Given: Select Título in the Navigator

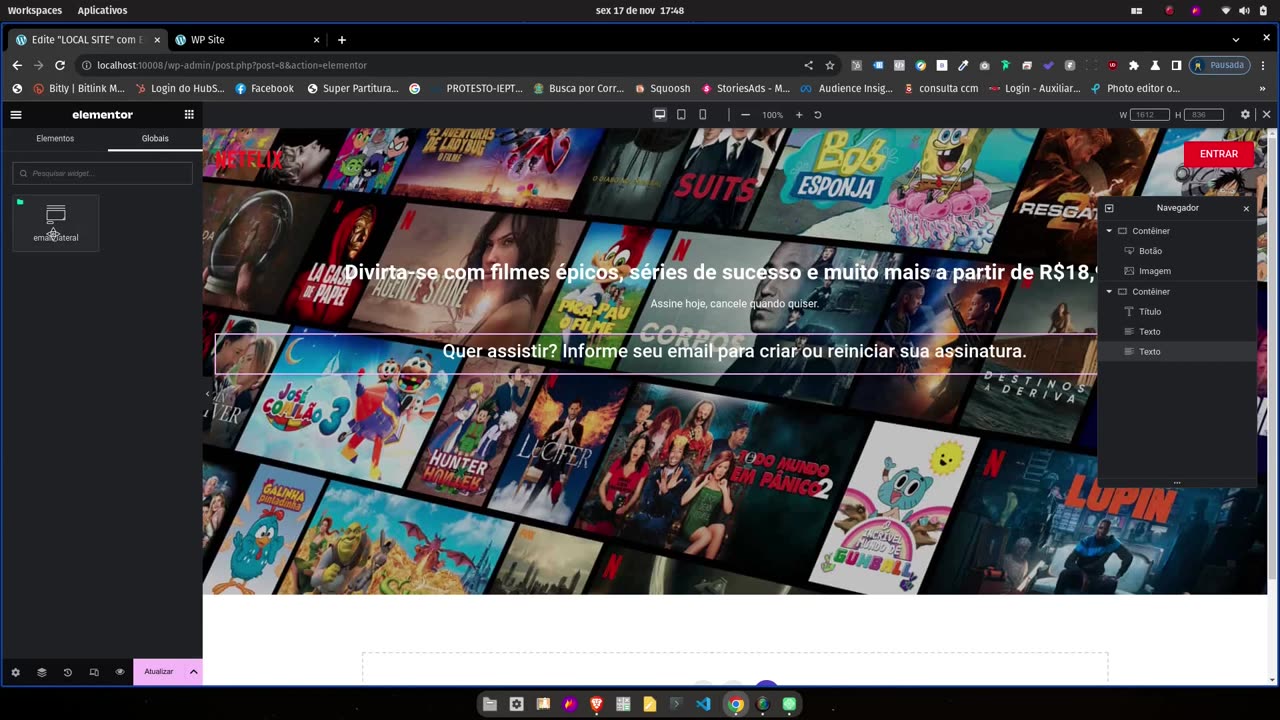Looking at the screenshot, I should 1150,312.
